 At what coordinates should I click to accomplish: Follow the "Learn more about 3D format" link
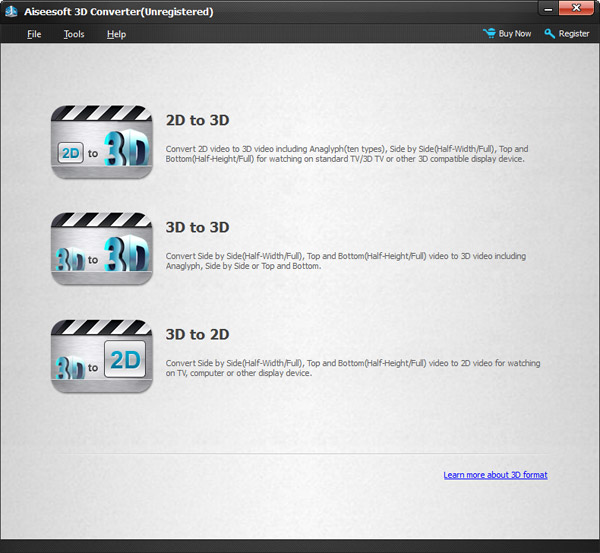pyautogui.click(x=495, y=475)
